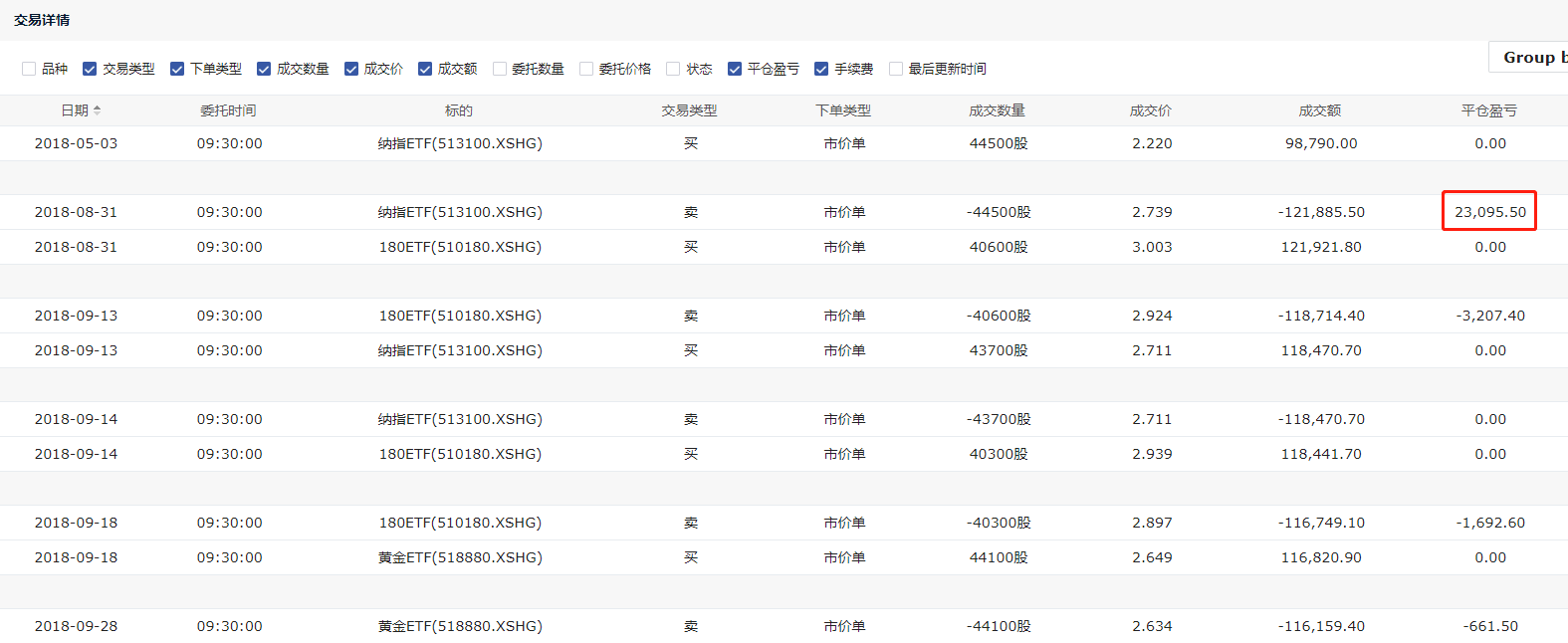The height and width of the screenshot is (643, 1568).
Task: Check the 状态 checkbox
Action: 673,69
